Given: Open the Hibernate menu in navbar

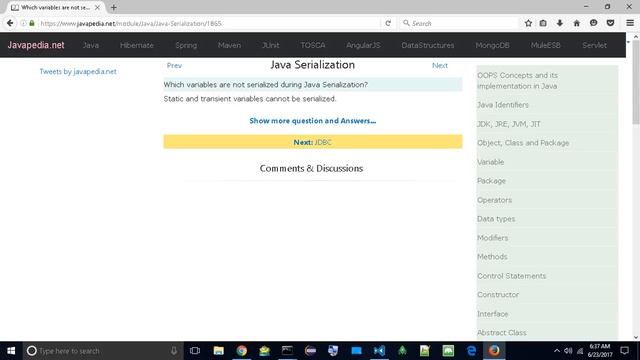Looking at the screenshot, I should point(137,45).
